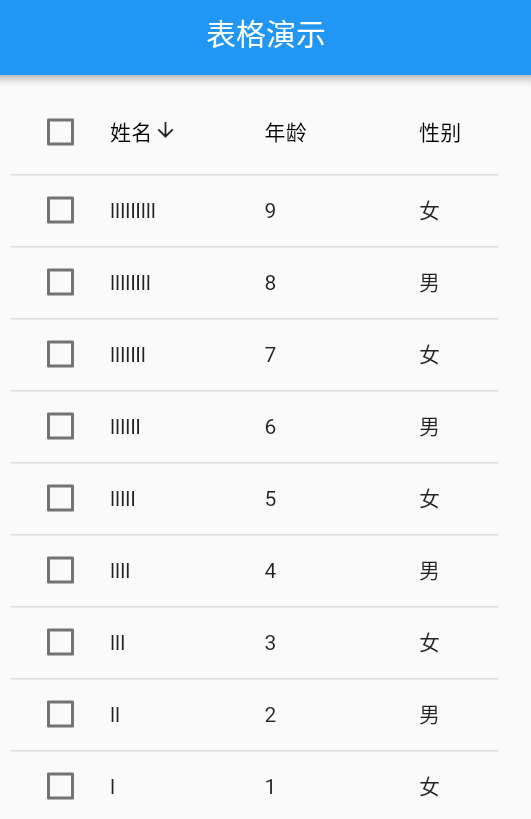
Task: Click the 女 gender cell in the age 7 row
Action: [429, 355]
